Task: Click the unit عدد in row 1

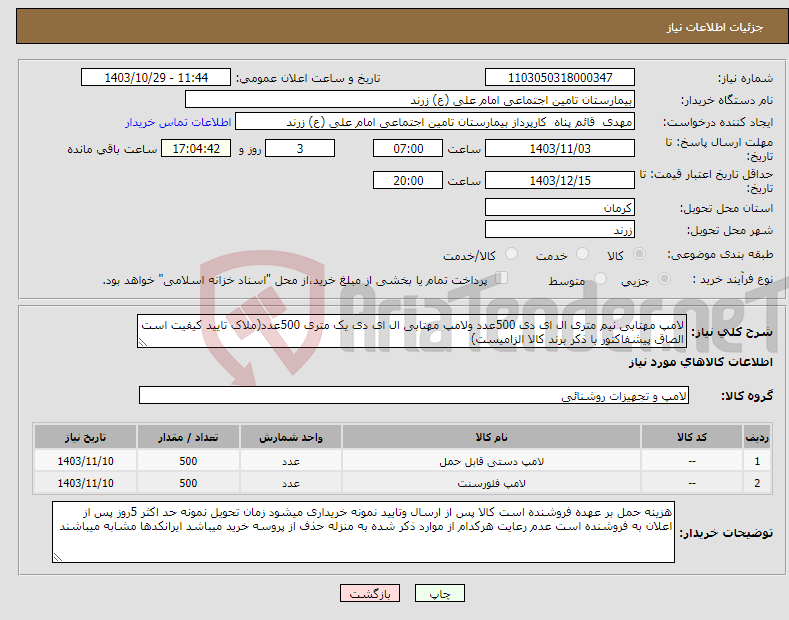Action: point(291,461)
